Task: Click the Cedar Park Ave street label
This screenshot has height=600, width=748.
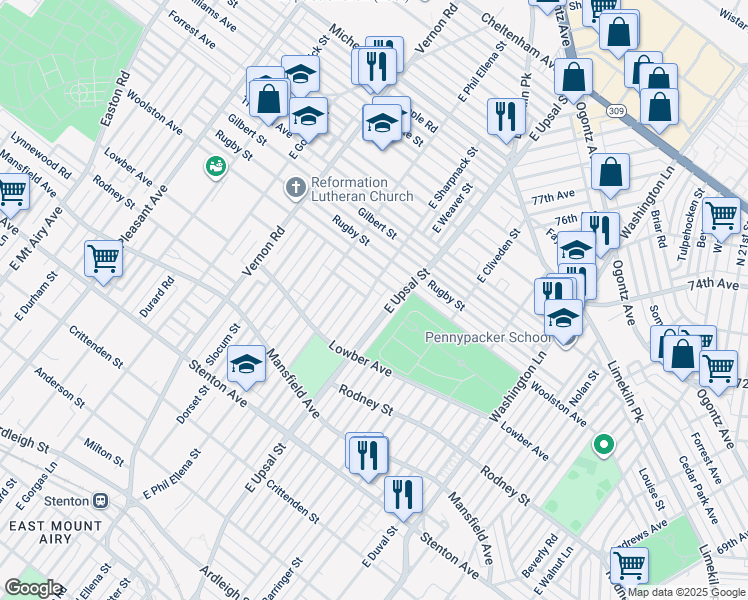Action: [x=698, y=490]
